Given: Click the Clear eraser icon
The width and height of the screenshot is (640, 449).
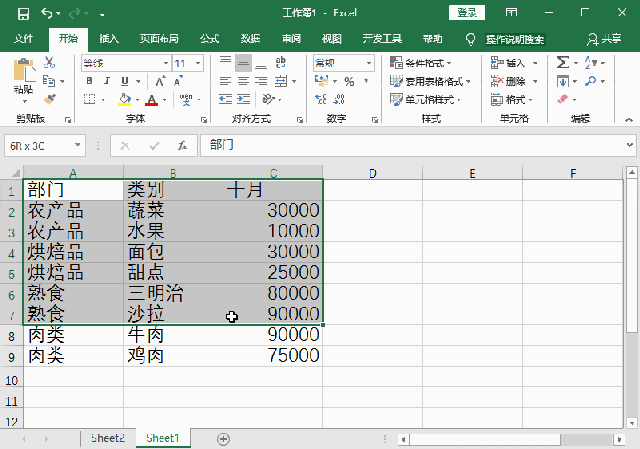Looking at the screenshot, I should point(562,99).
